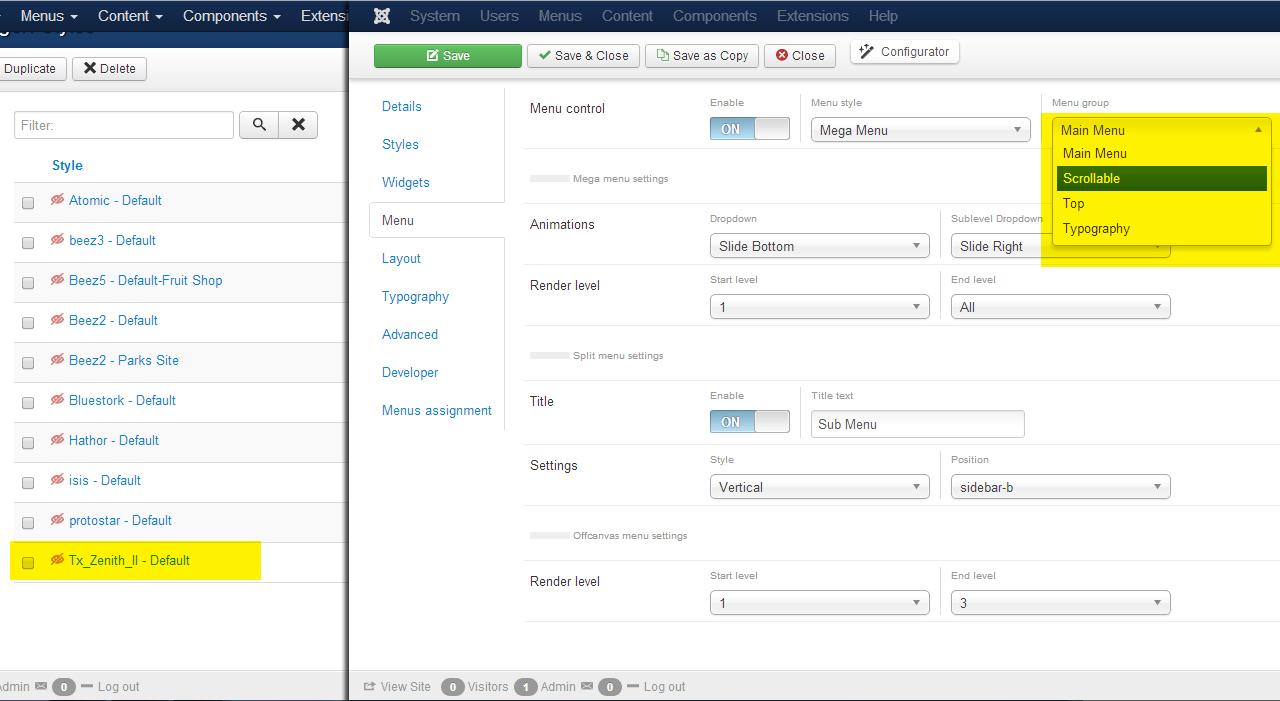Open the End level All dropdown
Viewport: 1280px width, 701px height.
(1060, 306)
